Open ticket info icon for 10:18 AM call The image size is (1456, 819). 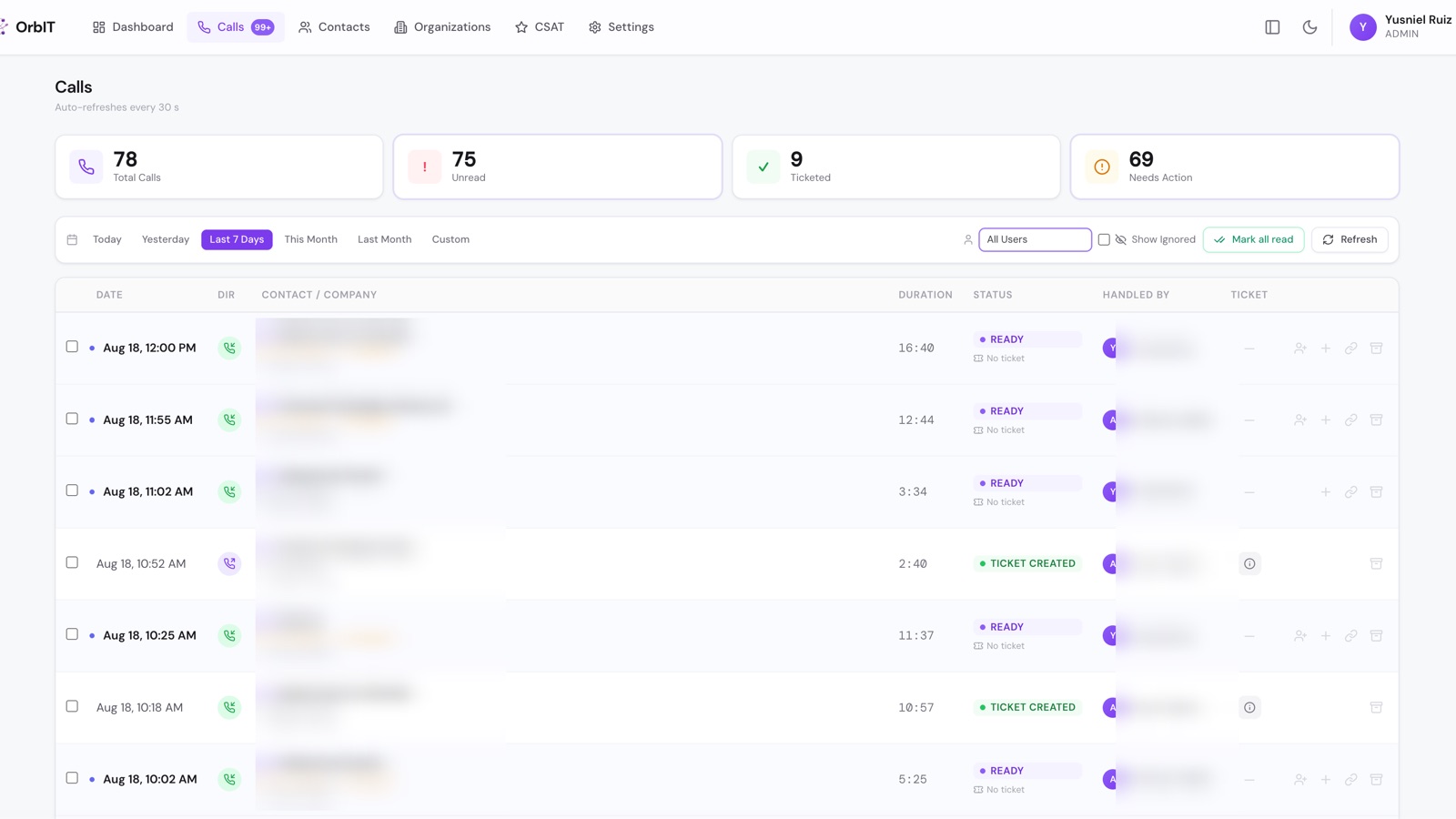1249,707
